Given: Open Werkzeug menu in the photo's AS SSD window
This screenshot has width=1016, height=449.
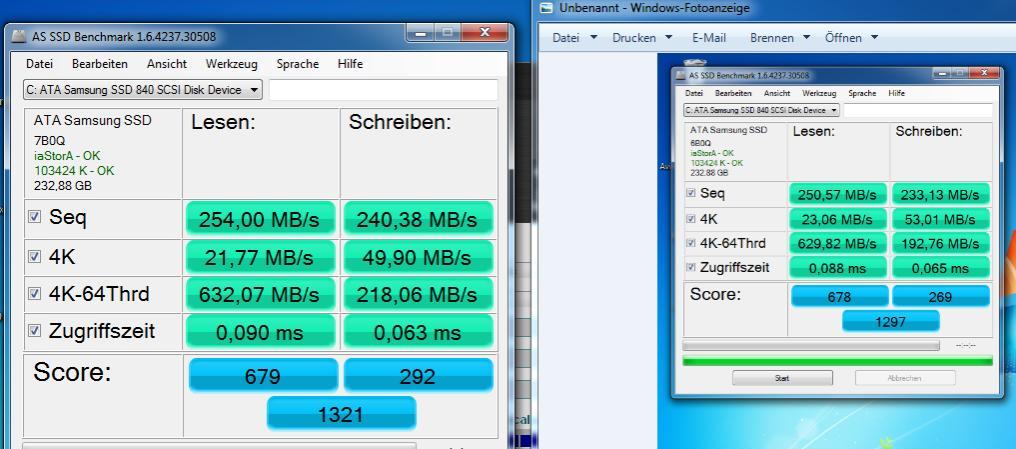Looking at the screenshot, I should point(819,93).
